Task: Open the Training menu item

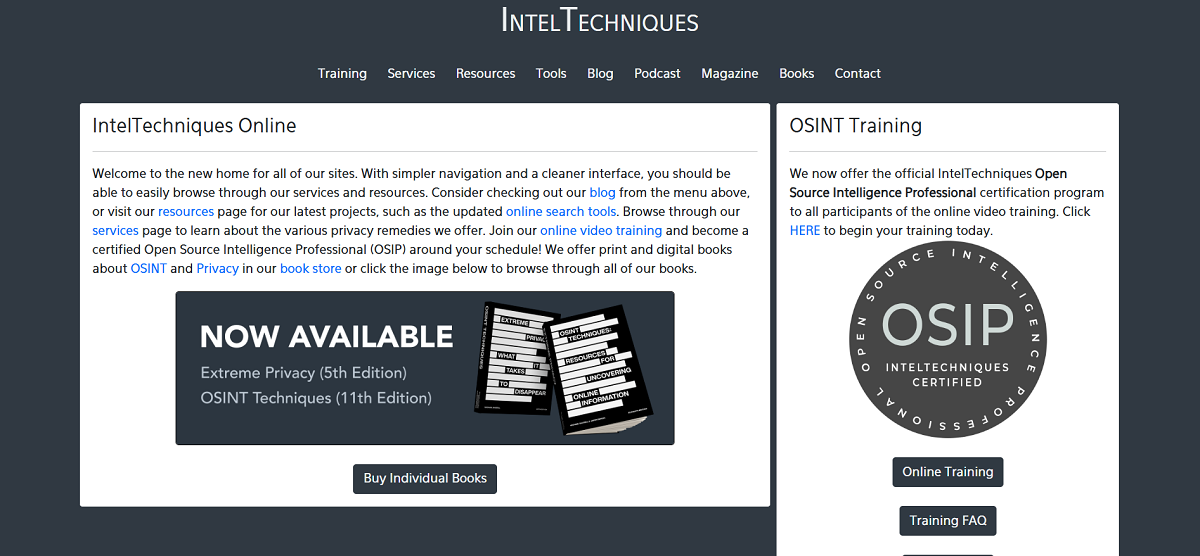Action: (x=342, y=73)
